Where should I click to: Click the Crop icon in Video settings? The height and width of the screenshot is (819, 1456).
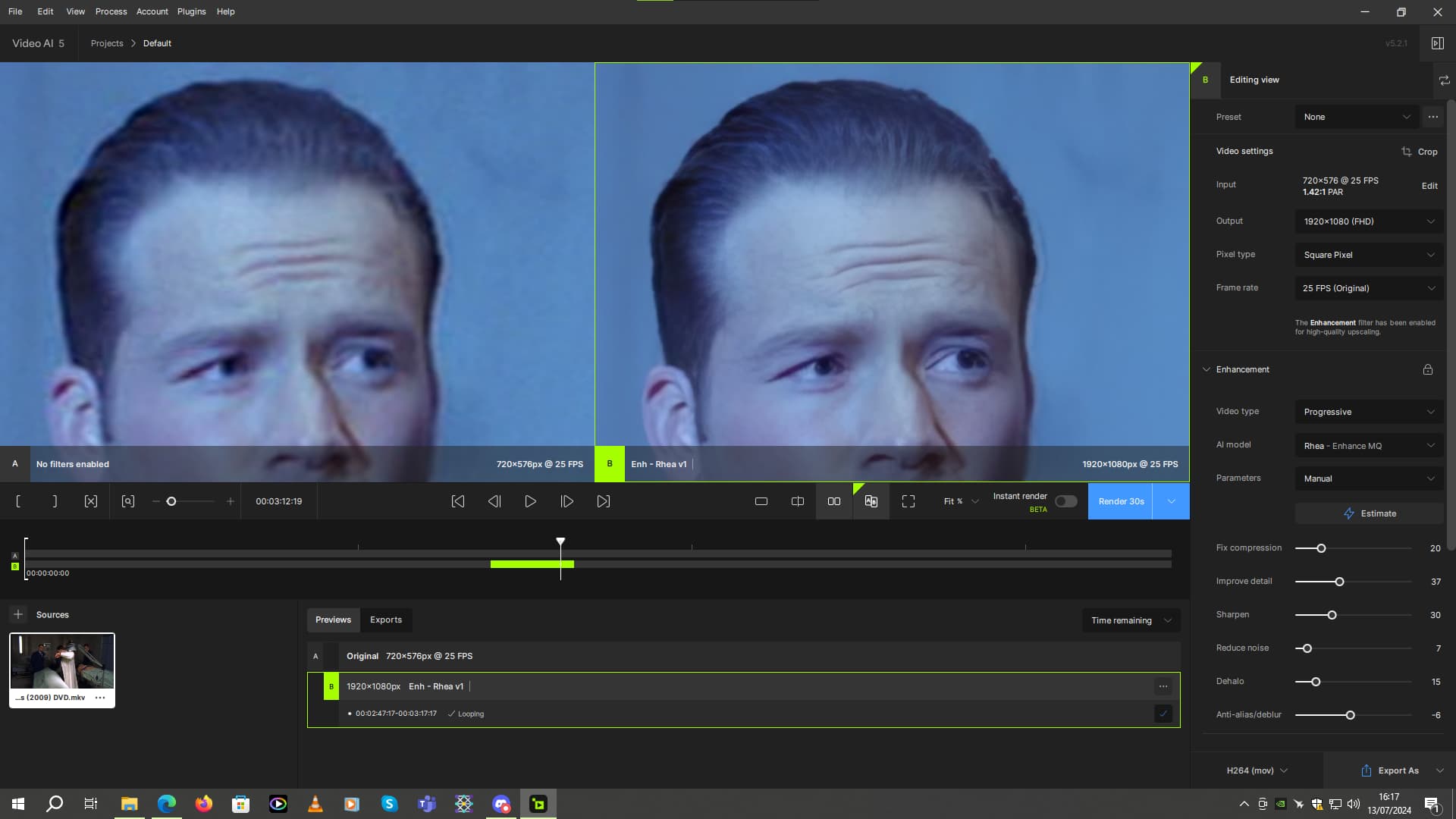click(1407, 152)
